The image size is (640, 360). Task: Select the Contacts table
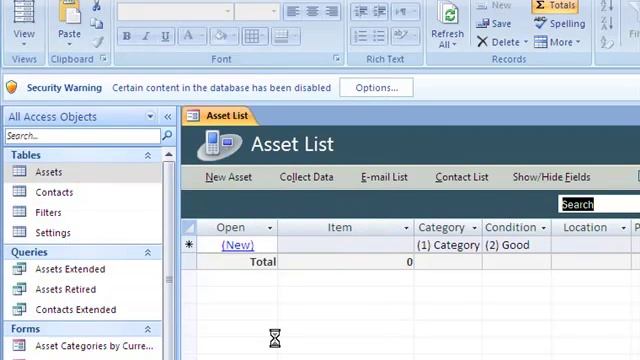click(83, 192)
